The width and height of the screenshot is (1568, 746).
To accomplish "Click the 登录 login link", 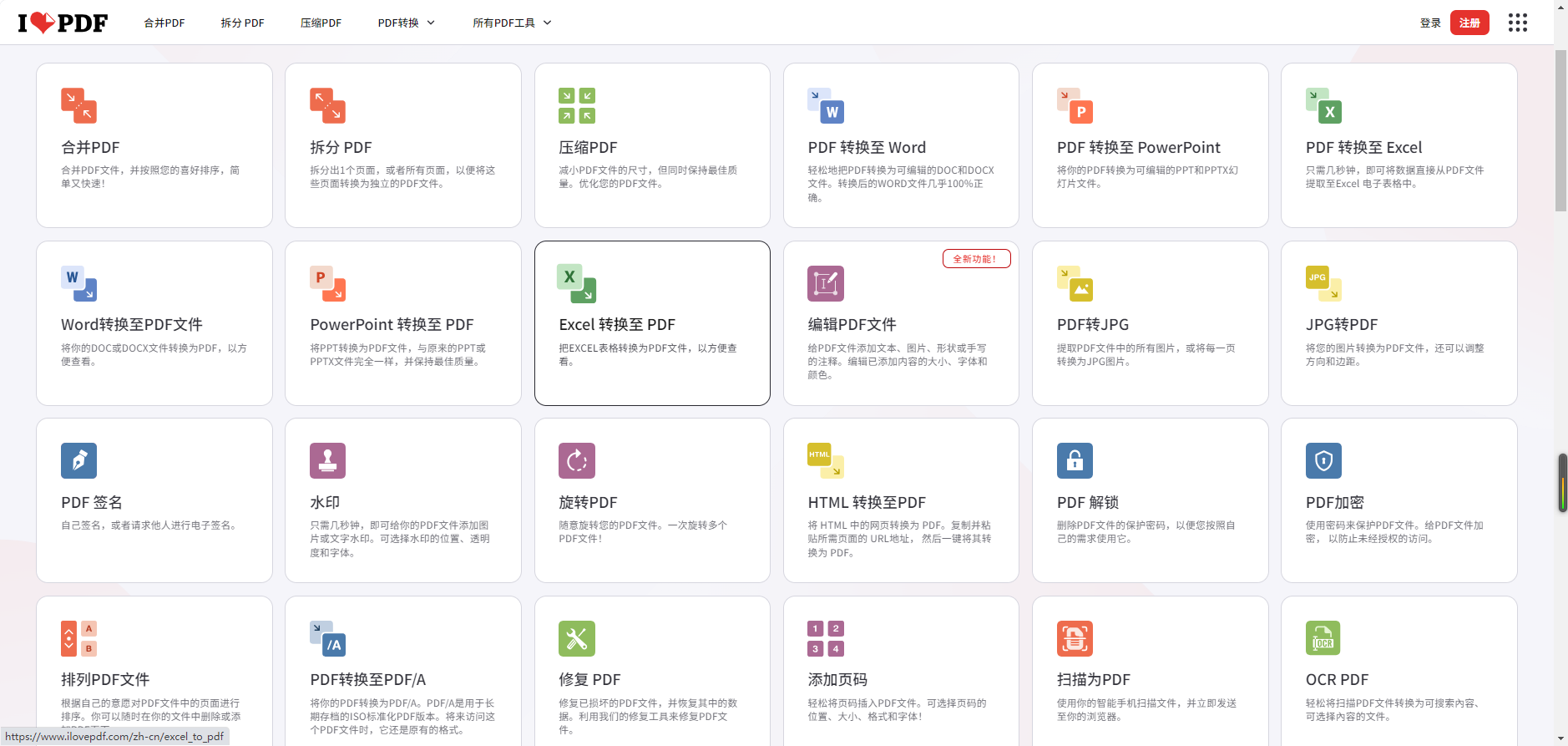I will coord(1429,23).
